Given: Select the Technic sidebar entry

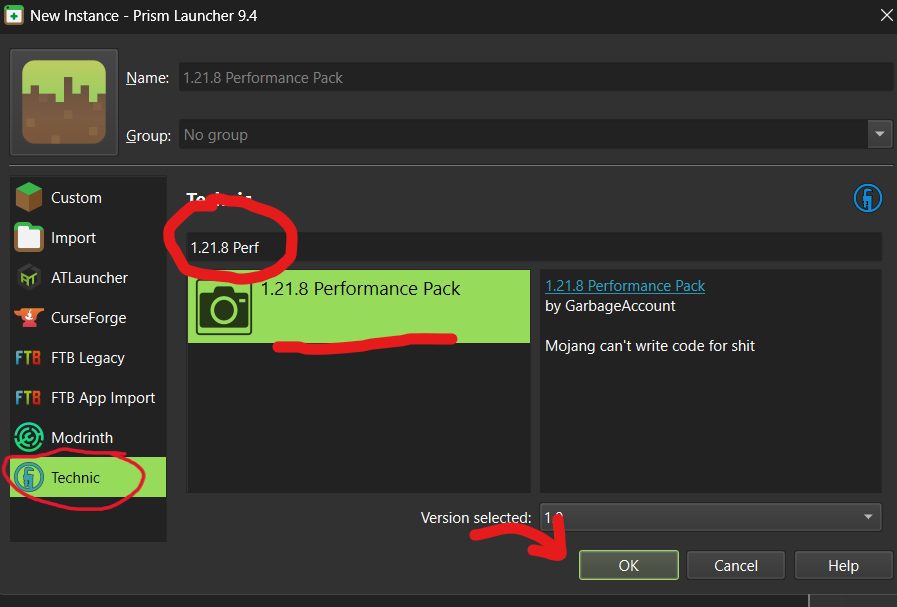Looking at the screenshot, I should point(76,478).
